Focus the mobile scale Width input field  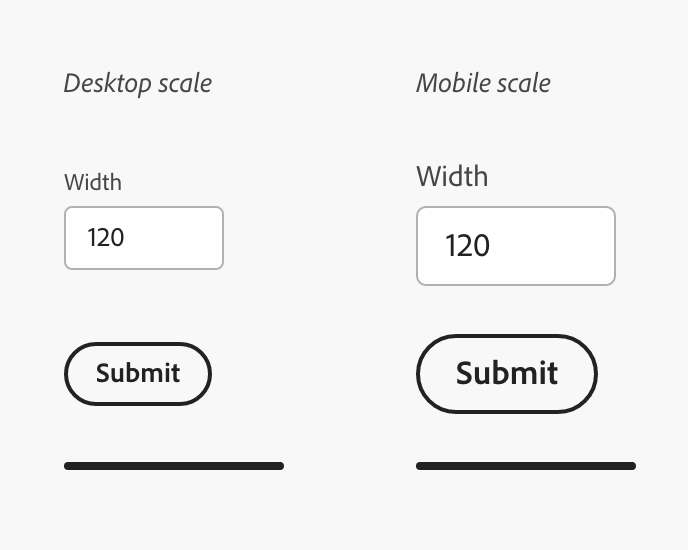(515, 246)
